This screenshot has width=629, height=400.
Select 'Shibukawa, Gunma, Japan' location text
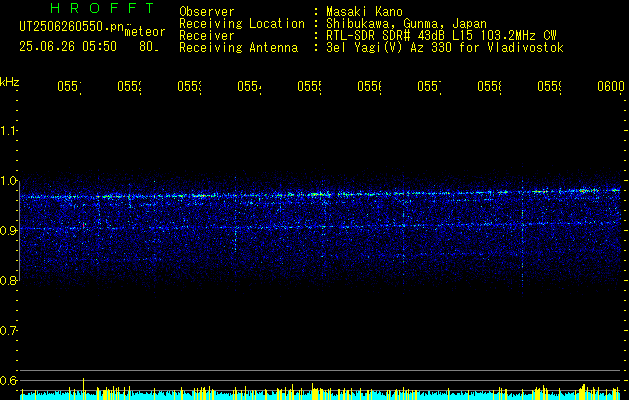pyautogui.click(x=406, y=24)
